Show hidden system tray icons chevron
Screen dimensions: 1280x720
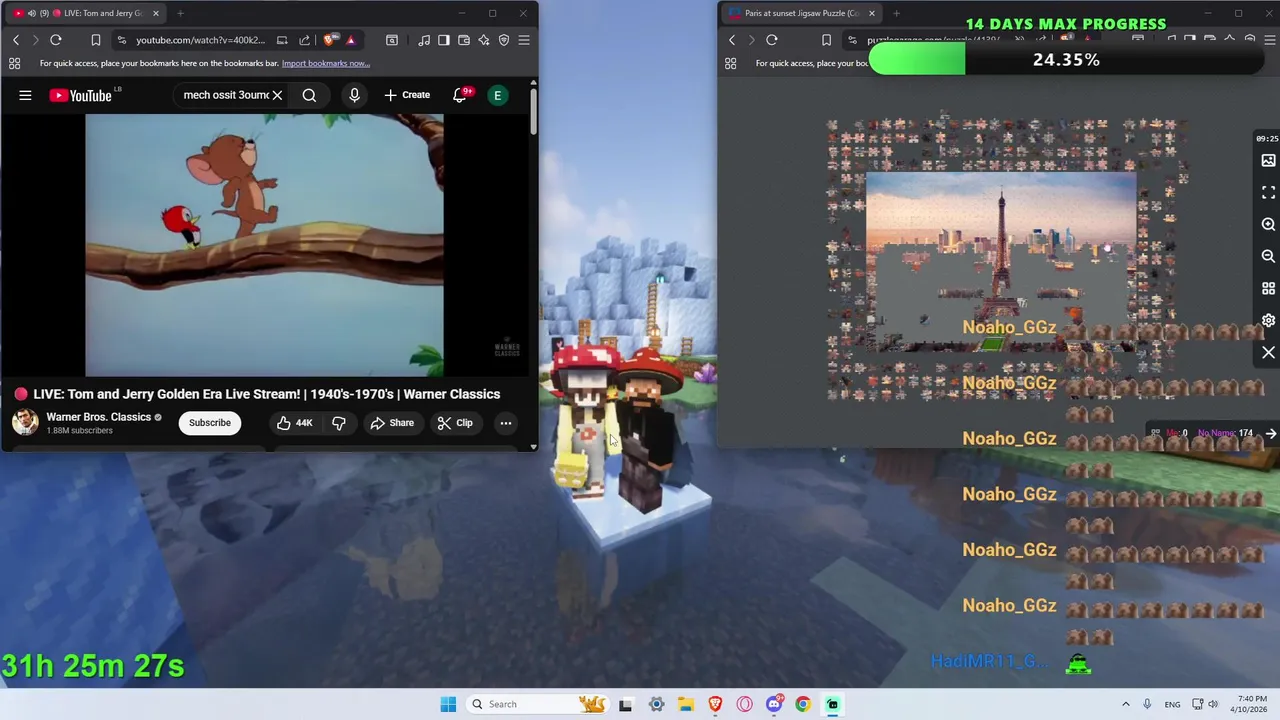point(1125,704)
